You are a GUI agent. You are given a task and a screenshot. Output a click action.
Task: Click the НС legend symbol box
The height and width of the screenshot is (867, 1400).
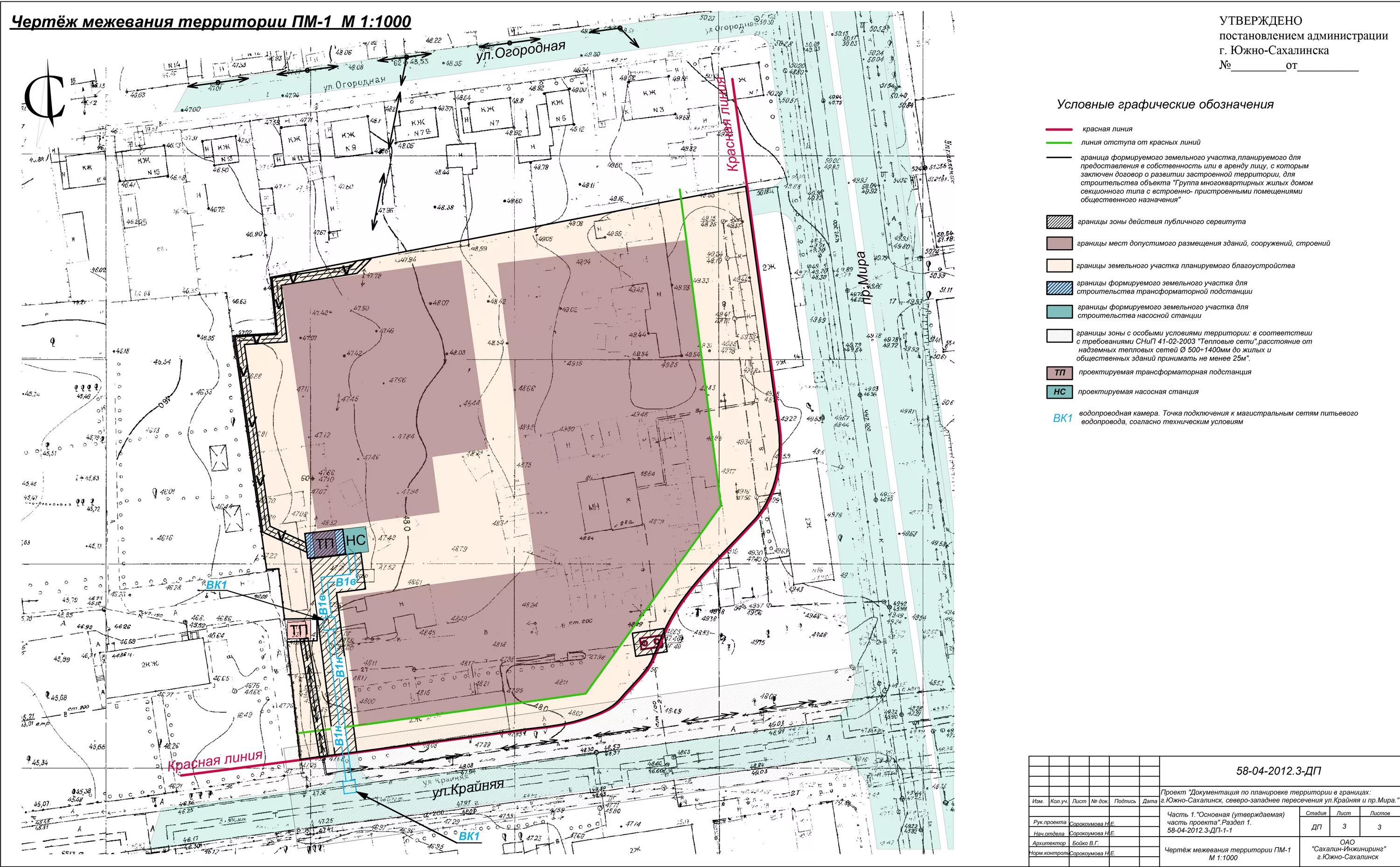[1060, 392]
